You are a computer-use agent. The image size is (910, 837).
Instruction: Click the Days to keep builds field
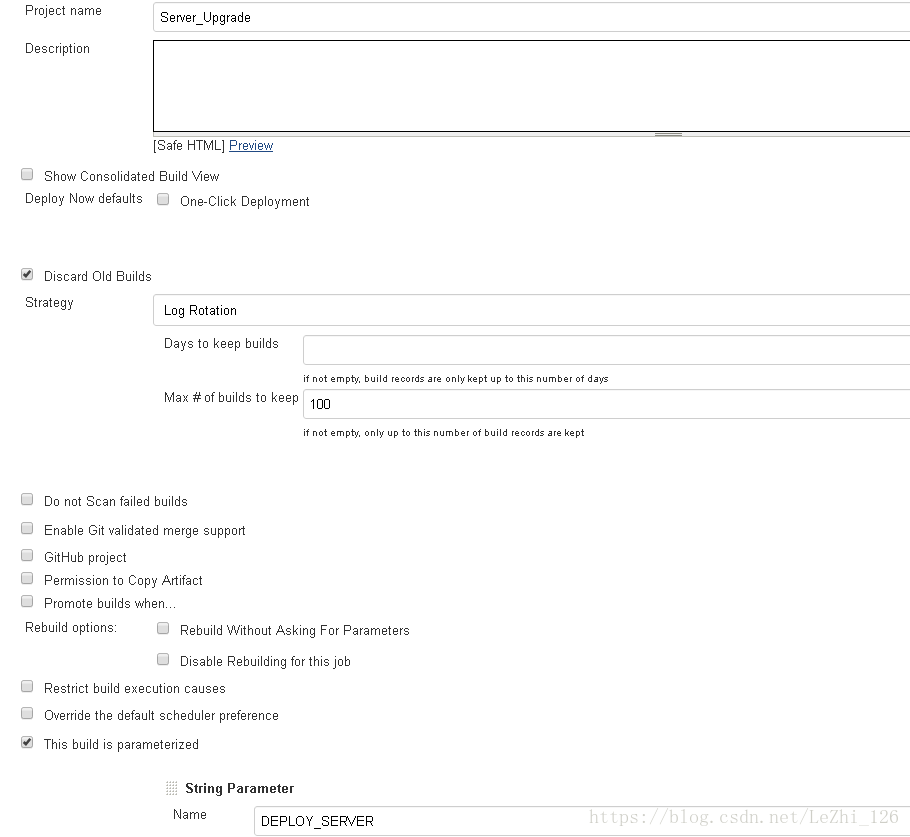(x=606, y=350)
